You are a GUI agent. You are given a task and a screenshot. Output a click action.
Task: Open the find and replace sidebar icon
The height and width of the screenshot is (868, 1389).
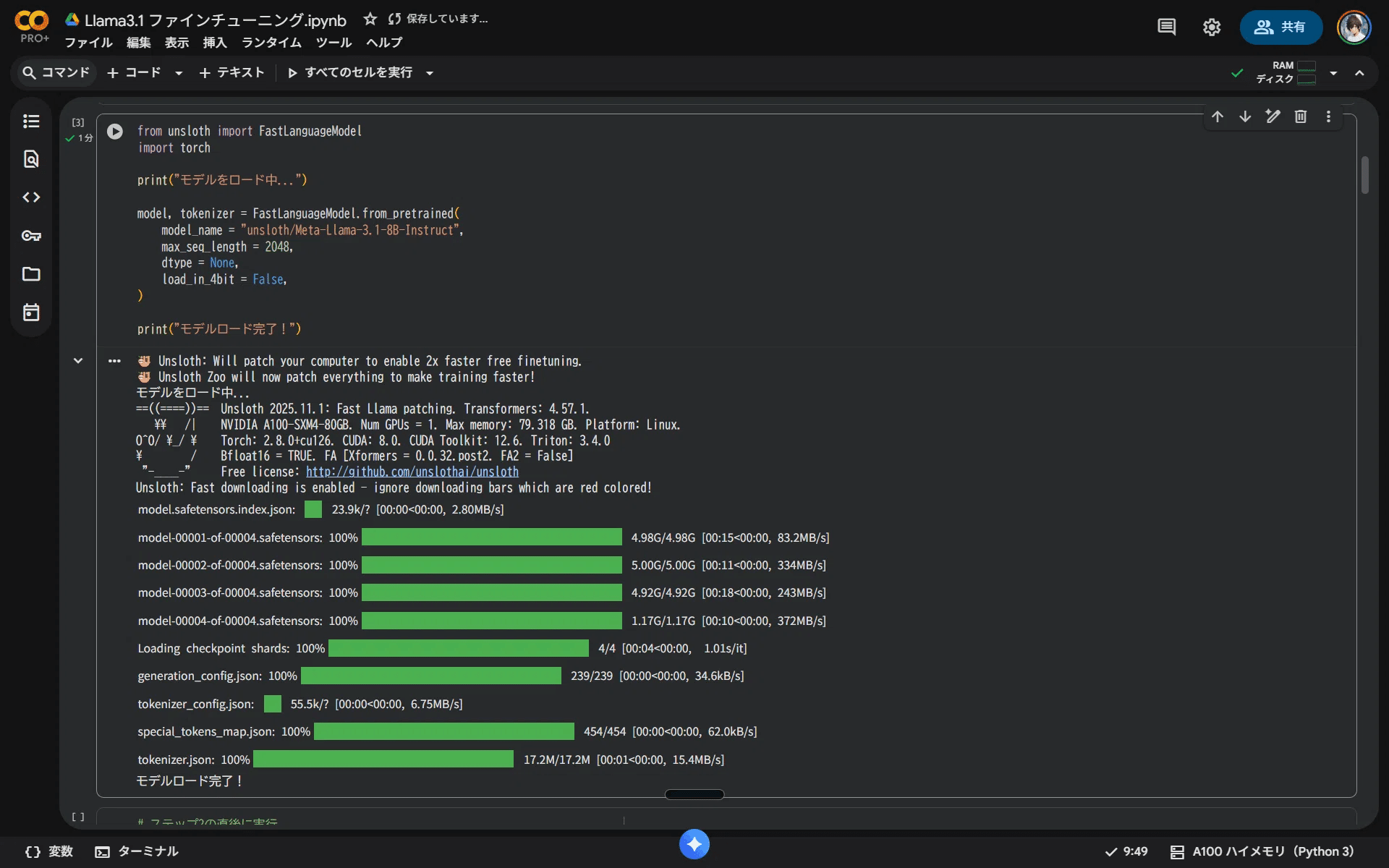(x=31, y=159)
